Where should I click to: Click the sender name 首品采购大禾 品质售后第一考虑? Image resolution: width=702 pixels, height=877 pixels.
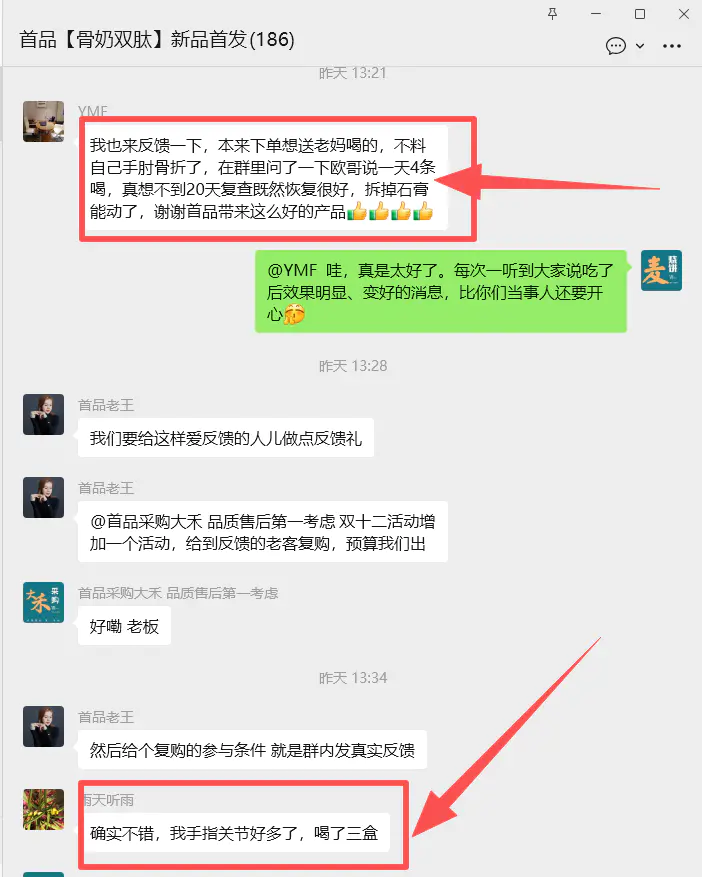[x=178, y=593]
